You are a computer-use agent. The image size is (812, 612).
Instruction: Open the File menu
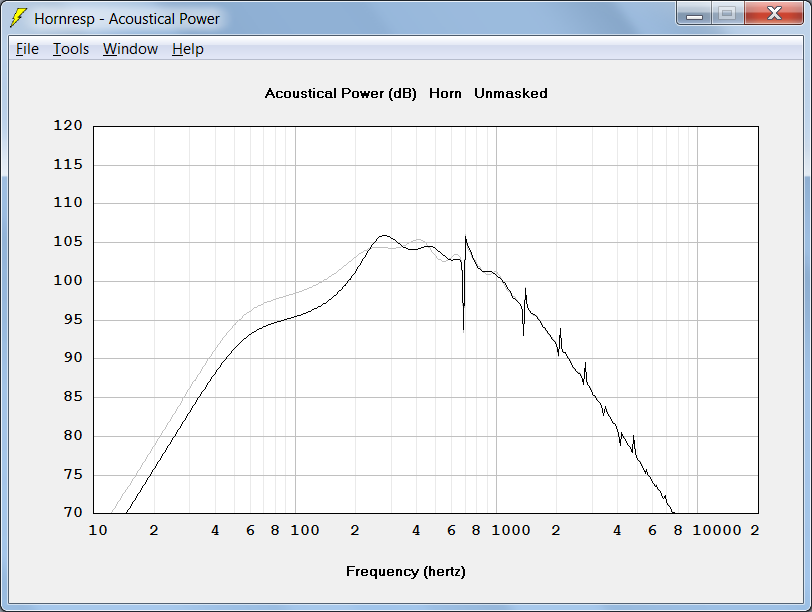coord(27,49)
